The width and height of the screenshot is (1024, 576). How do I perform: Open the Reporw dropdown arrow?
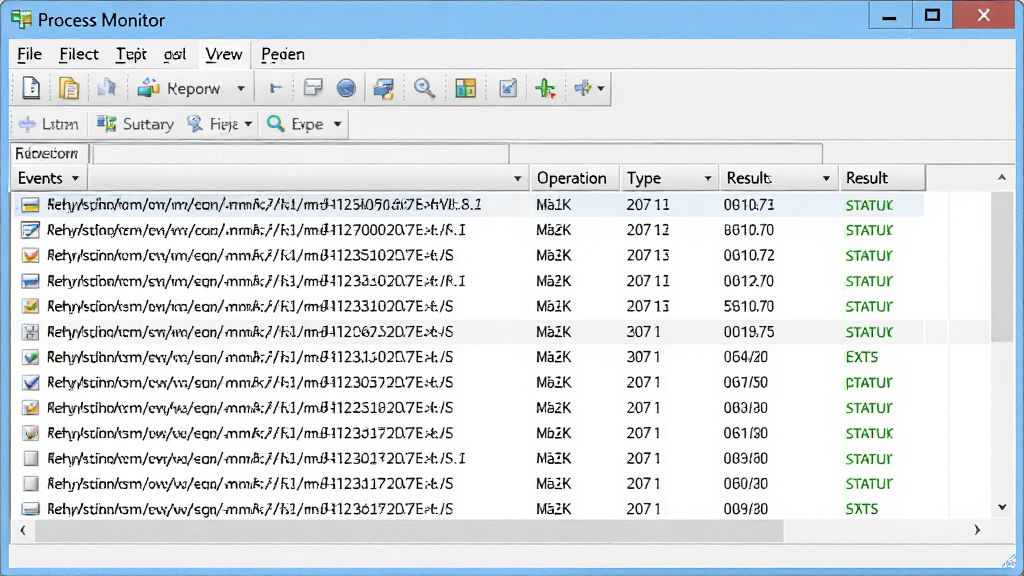(x=240, y=89)
